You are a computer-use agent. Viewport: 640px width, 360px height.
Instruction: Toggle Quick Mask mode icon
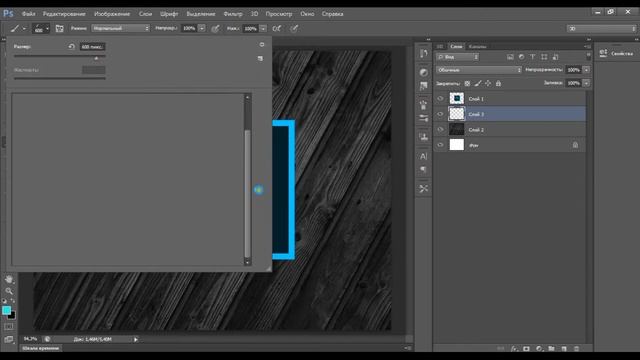click(x=9, y=327)
